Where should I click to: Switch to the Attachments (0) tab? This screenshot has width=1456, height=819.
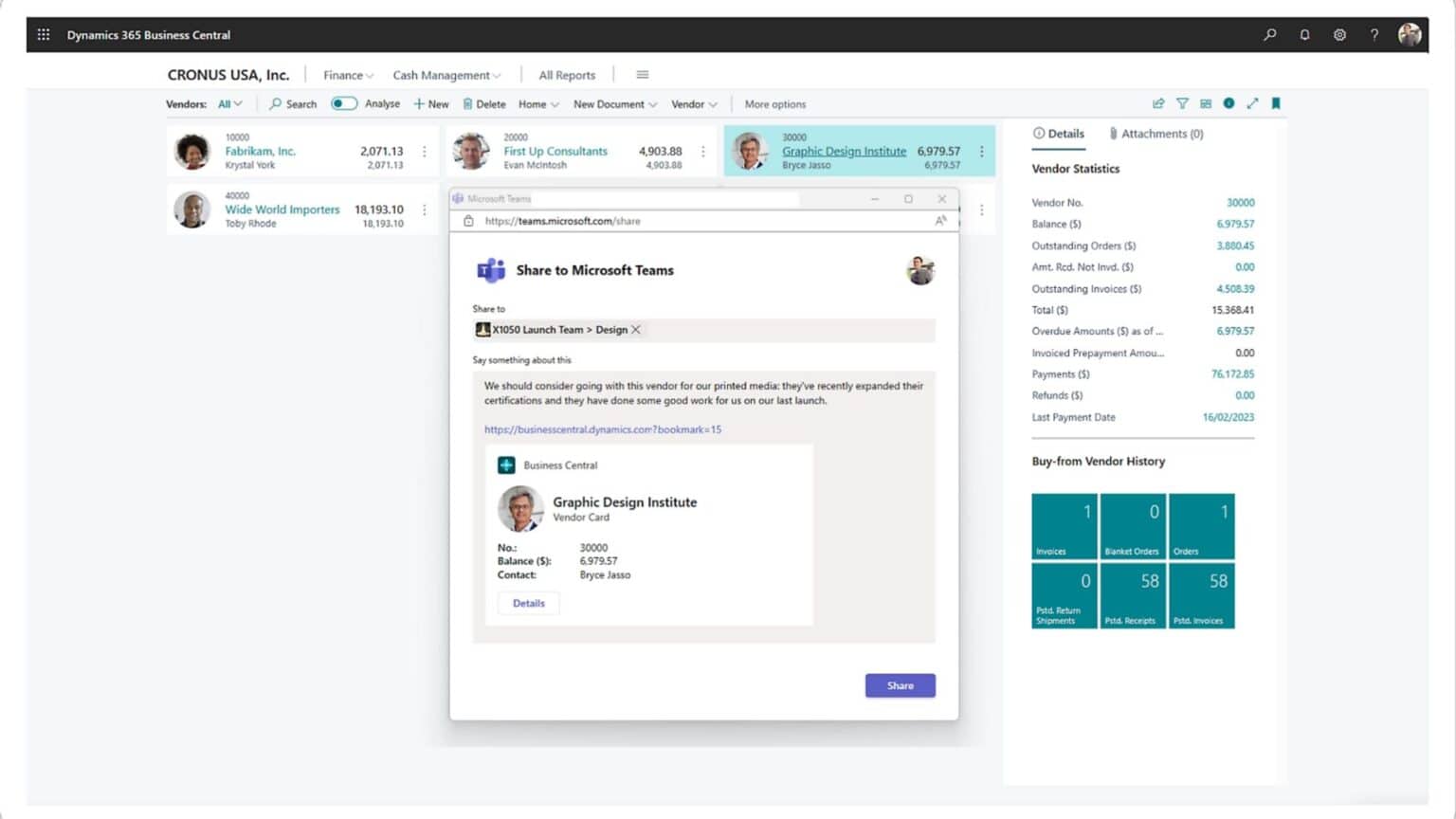(x=1156, y=134)
